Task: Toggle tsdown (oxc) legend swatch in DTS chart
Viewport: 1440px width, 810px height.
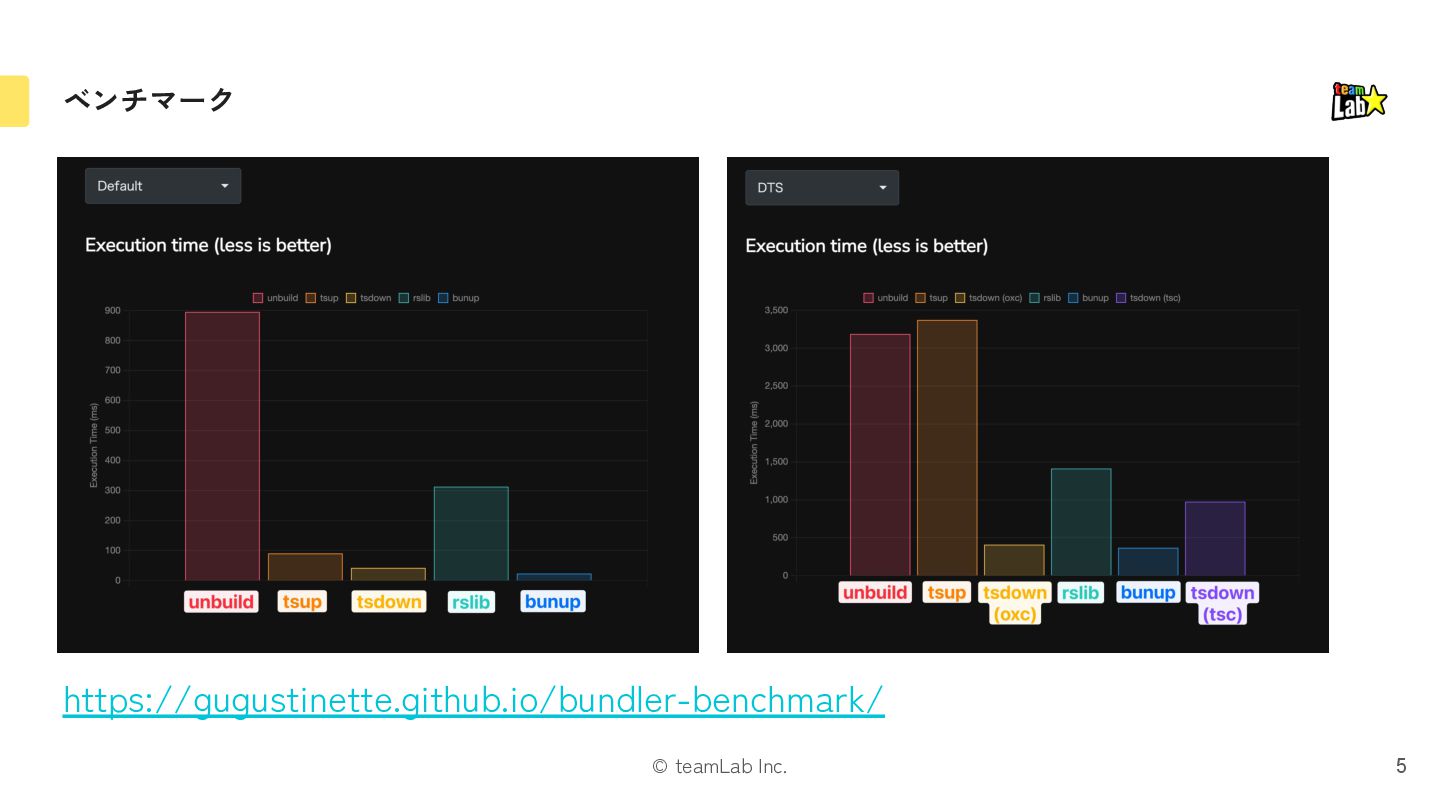Action: [x=961, y=298]
